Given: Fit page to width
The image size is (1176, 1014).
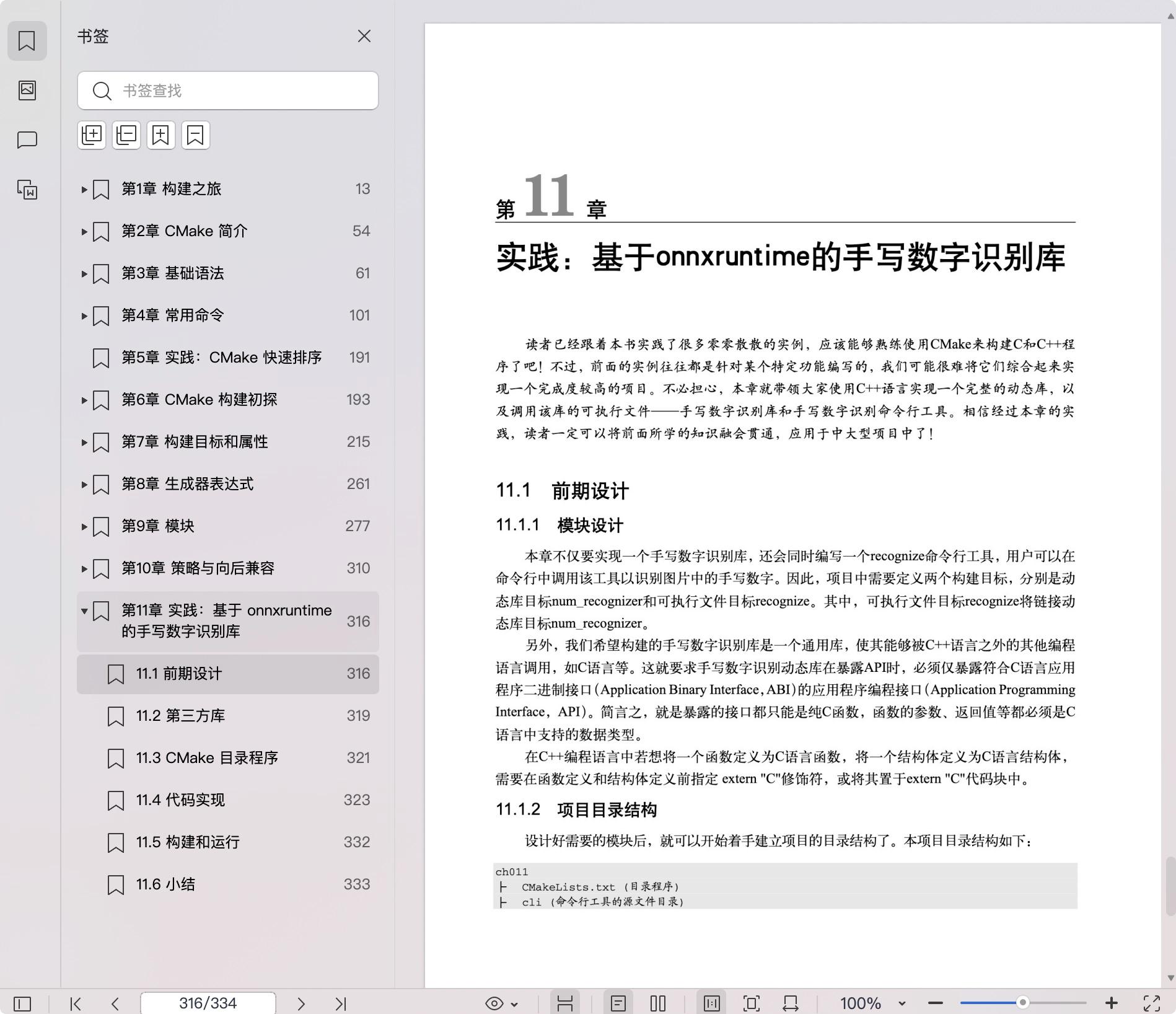Looking at the screenshot, I should [791, 1003].
